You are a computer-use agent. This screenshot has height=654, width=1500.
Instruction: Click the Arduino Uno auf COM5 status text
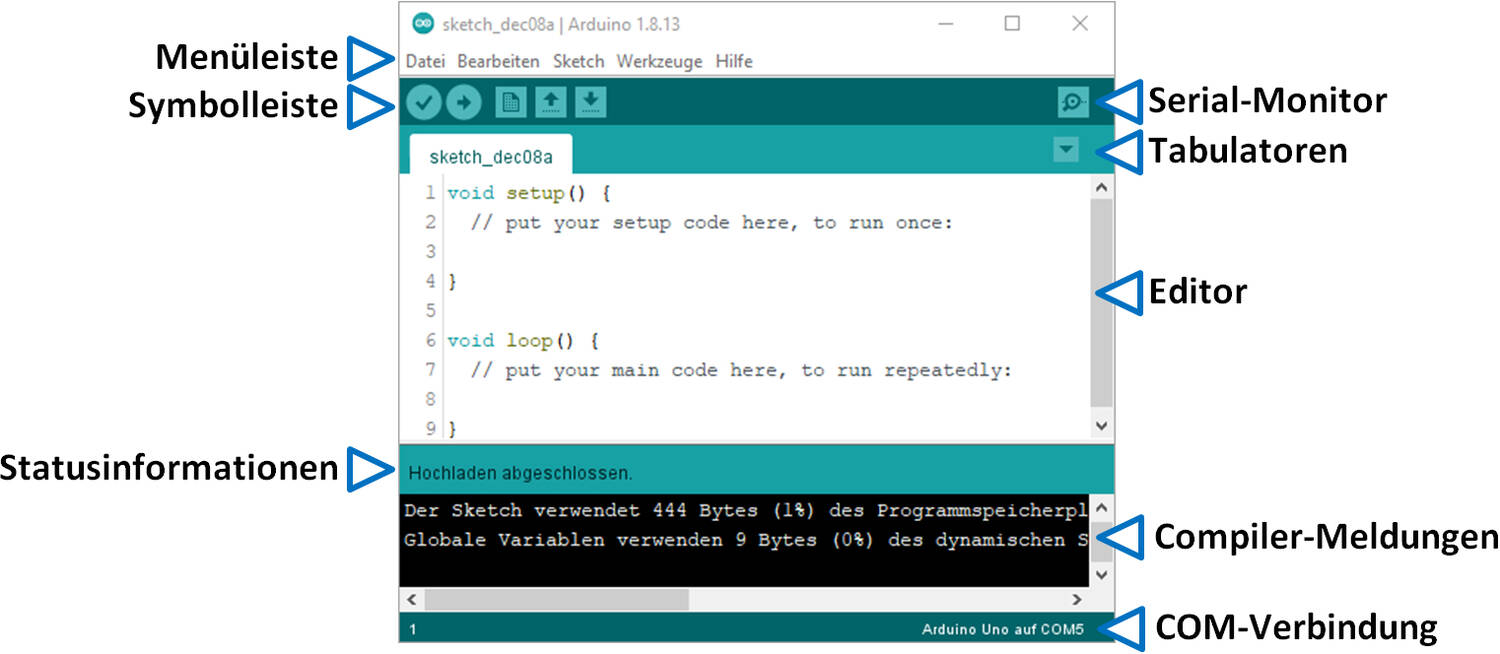point(1002,630)
